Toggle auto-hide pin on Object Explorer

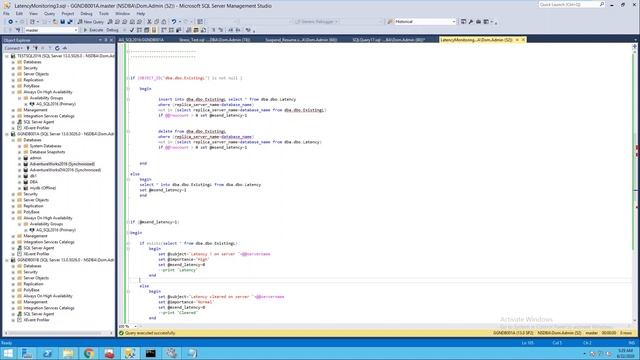[x=106, y=40]
